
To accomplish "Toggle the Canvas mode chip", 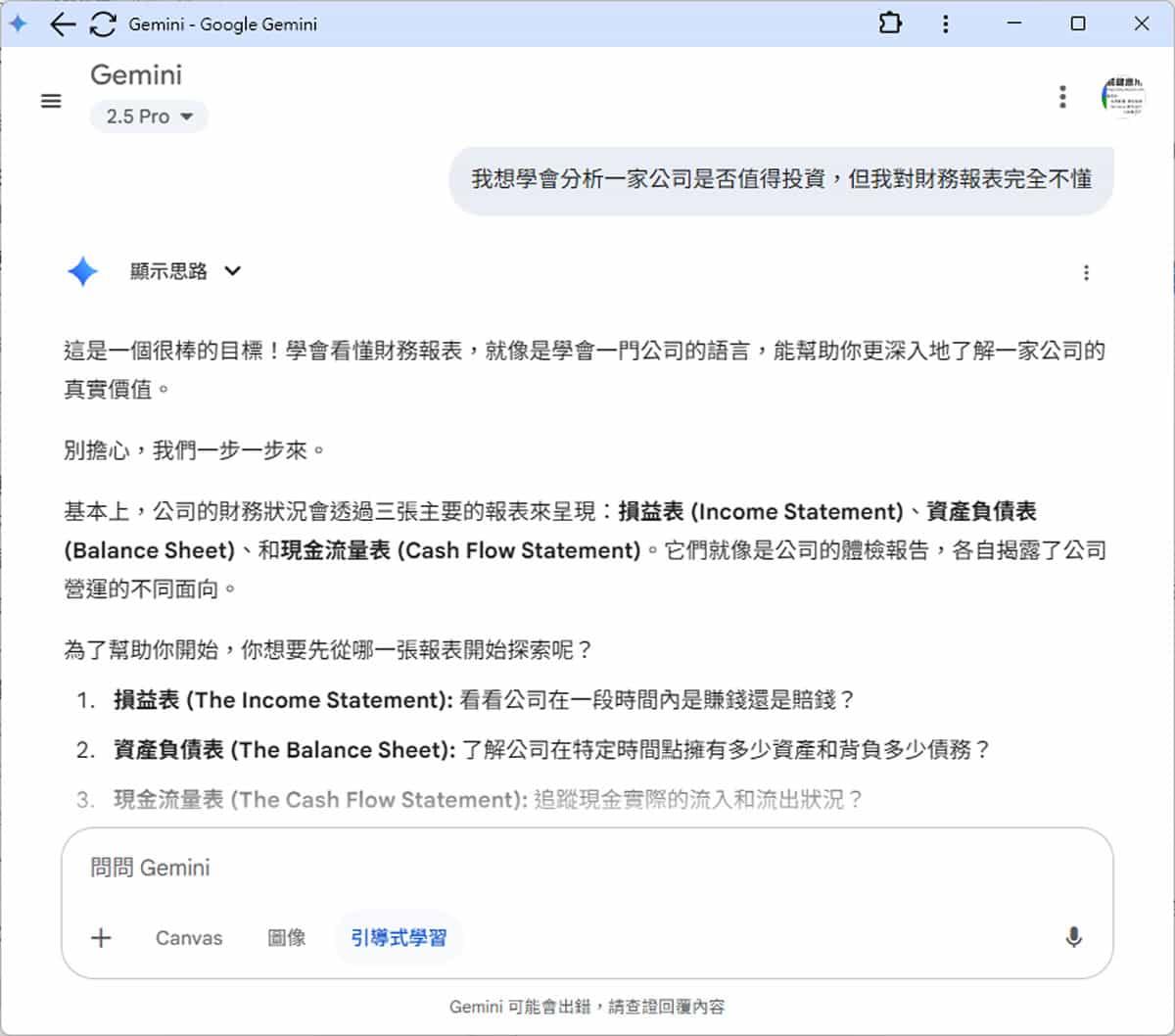I will pos(189,938).
